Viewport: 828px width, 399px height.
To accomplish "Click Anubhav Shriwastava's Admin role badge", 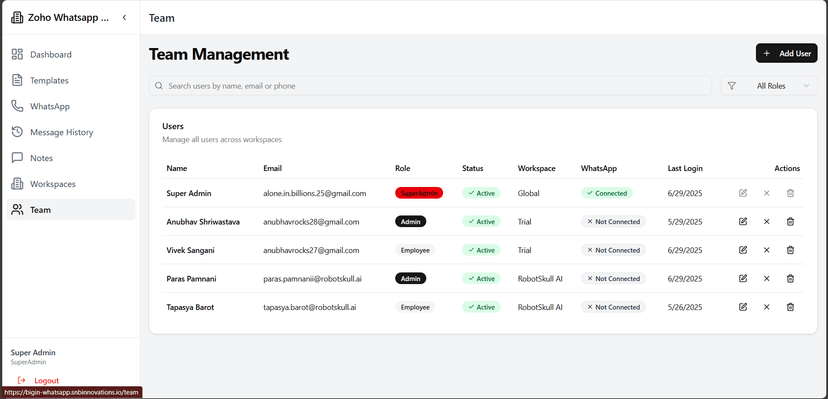I will (410, 222).
